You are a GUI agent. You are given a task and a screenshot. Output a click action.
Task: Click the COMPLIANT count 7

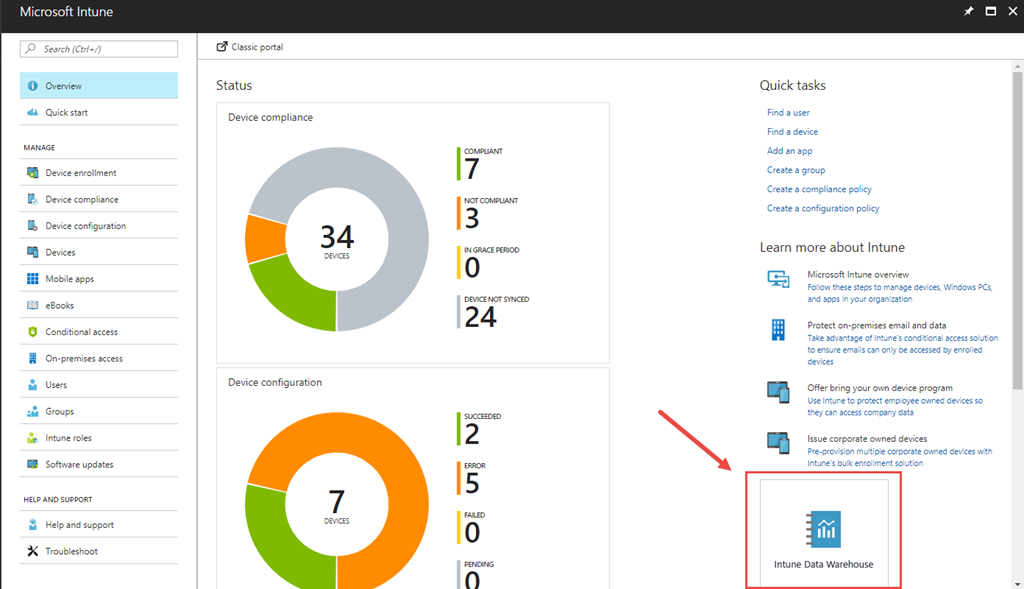[x=472, y=169]
